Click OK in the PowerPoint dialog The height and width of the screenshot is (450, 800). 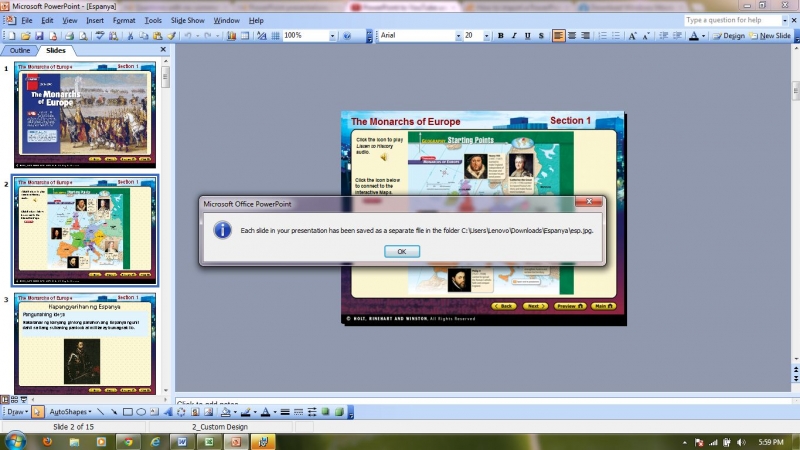coord(401,251)
